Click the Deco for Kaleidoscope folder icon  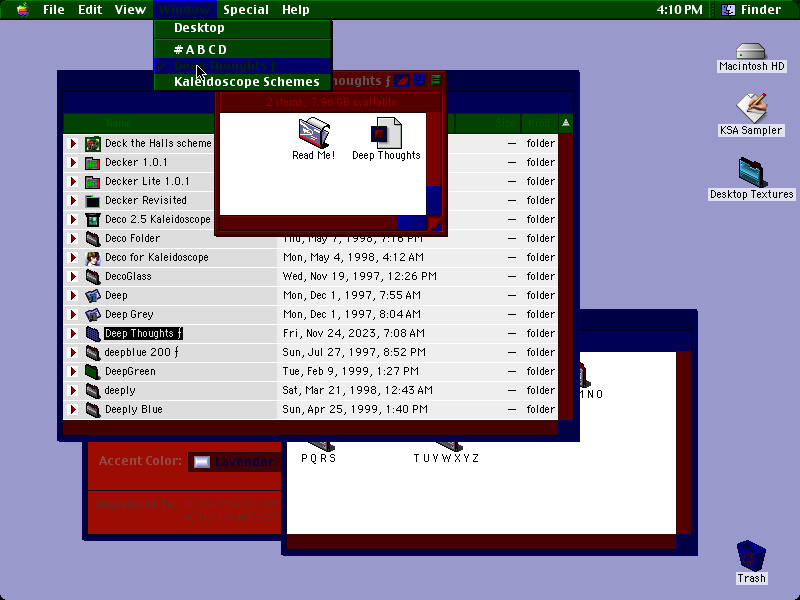(x=92, y=258)
